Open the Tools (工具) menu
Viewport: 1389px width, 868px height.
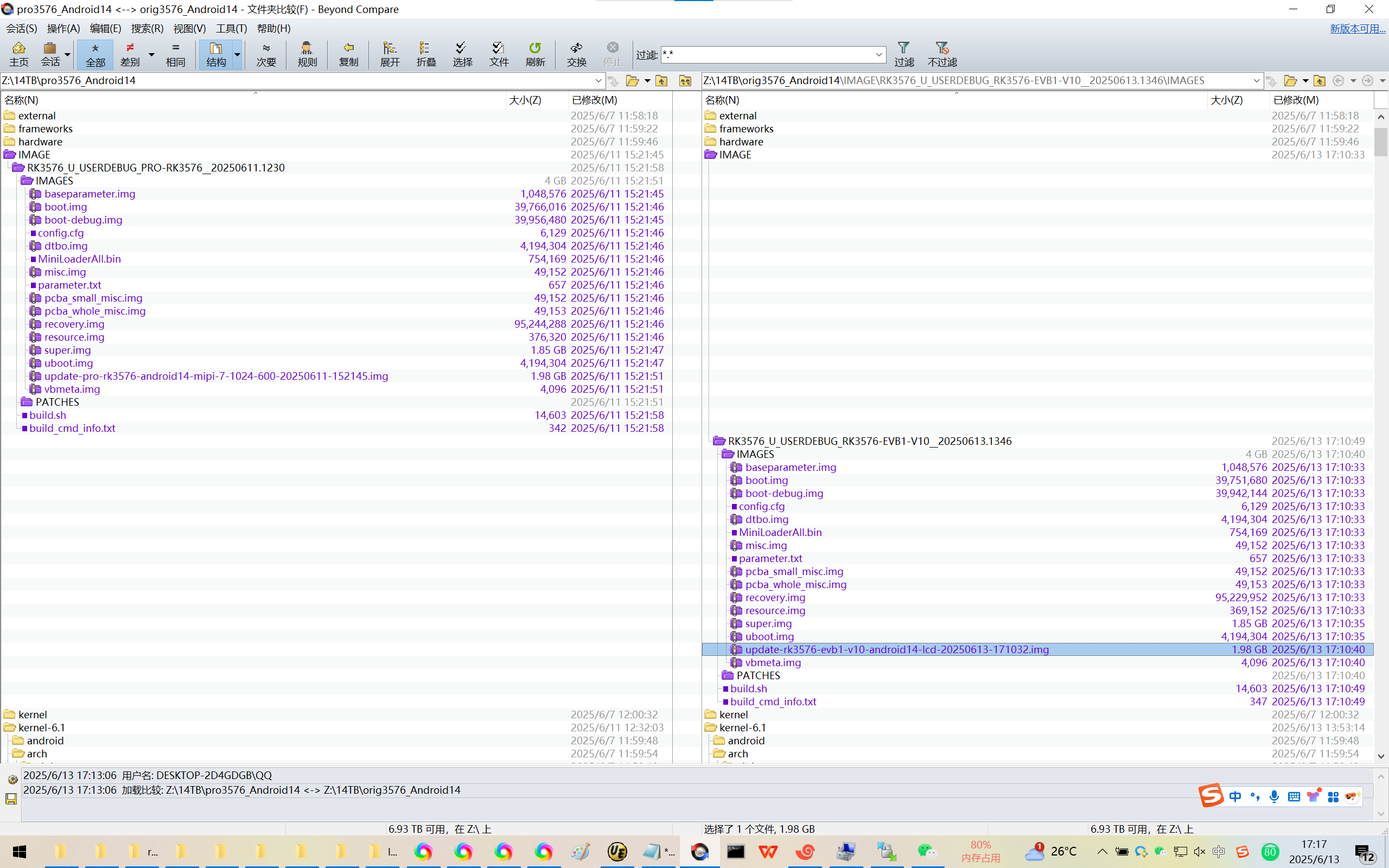pos(231,28)
